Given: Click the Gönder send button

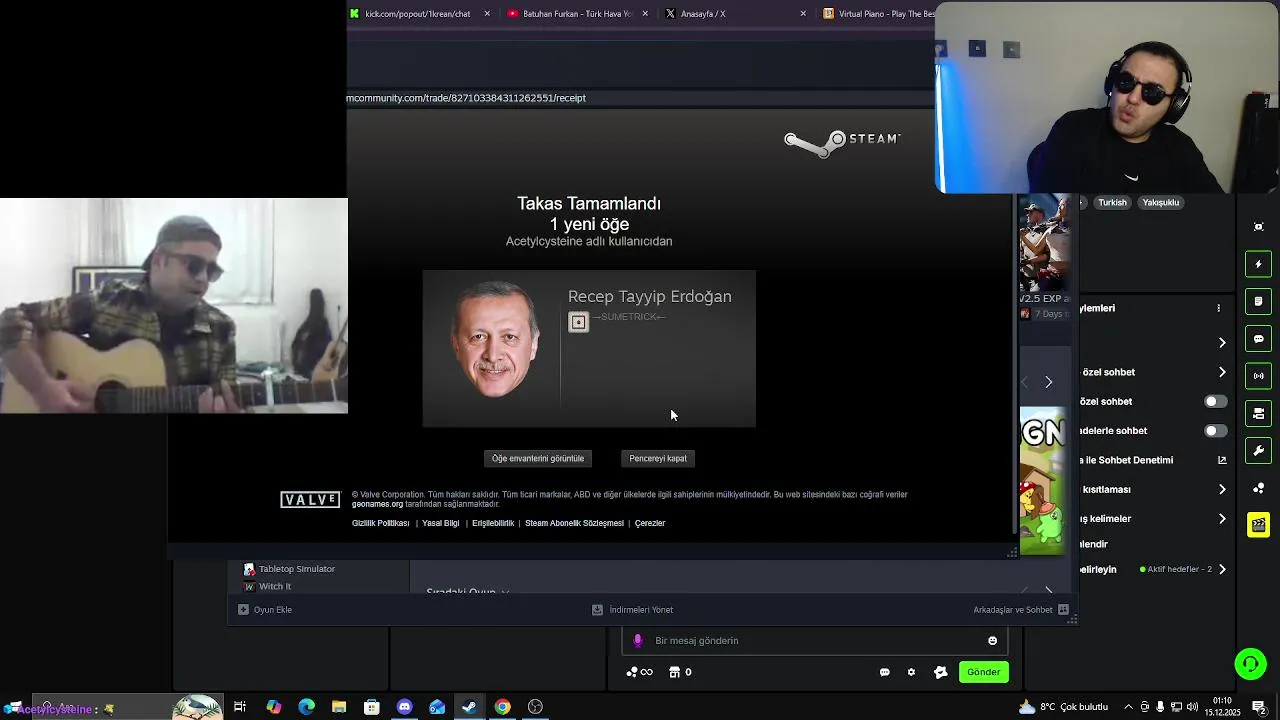Looking at the screenshot, I should [983, 672].
